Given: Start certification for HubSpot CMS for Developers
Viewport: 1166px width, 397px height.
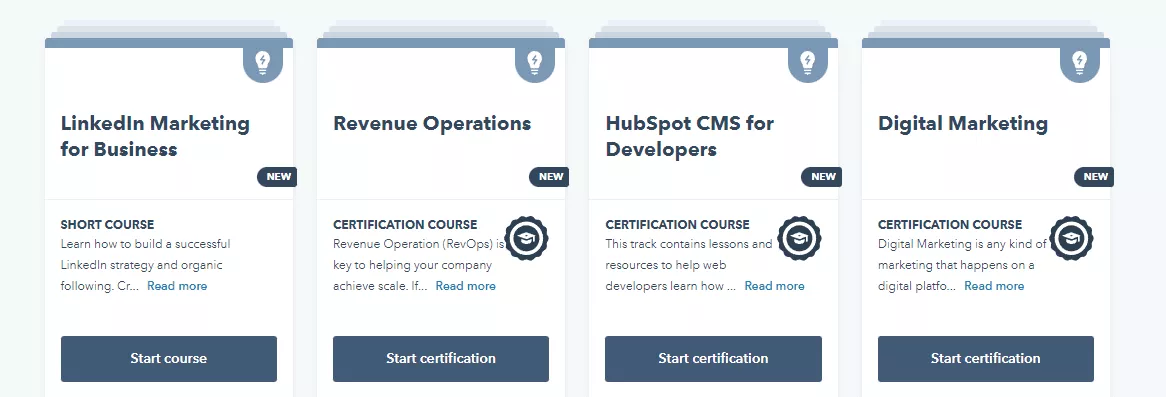Looking at the screenshot, I should tap(713, 359).
